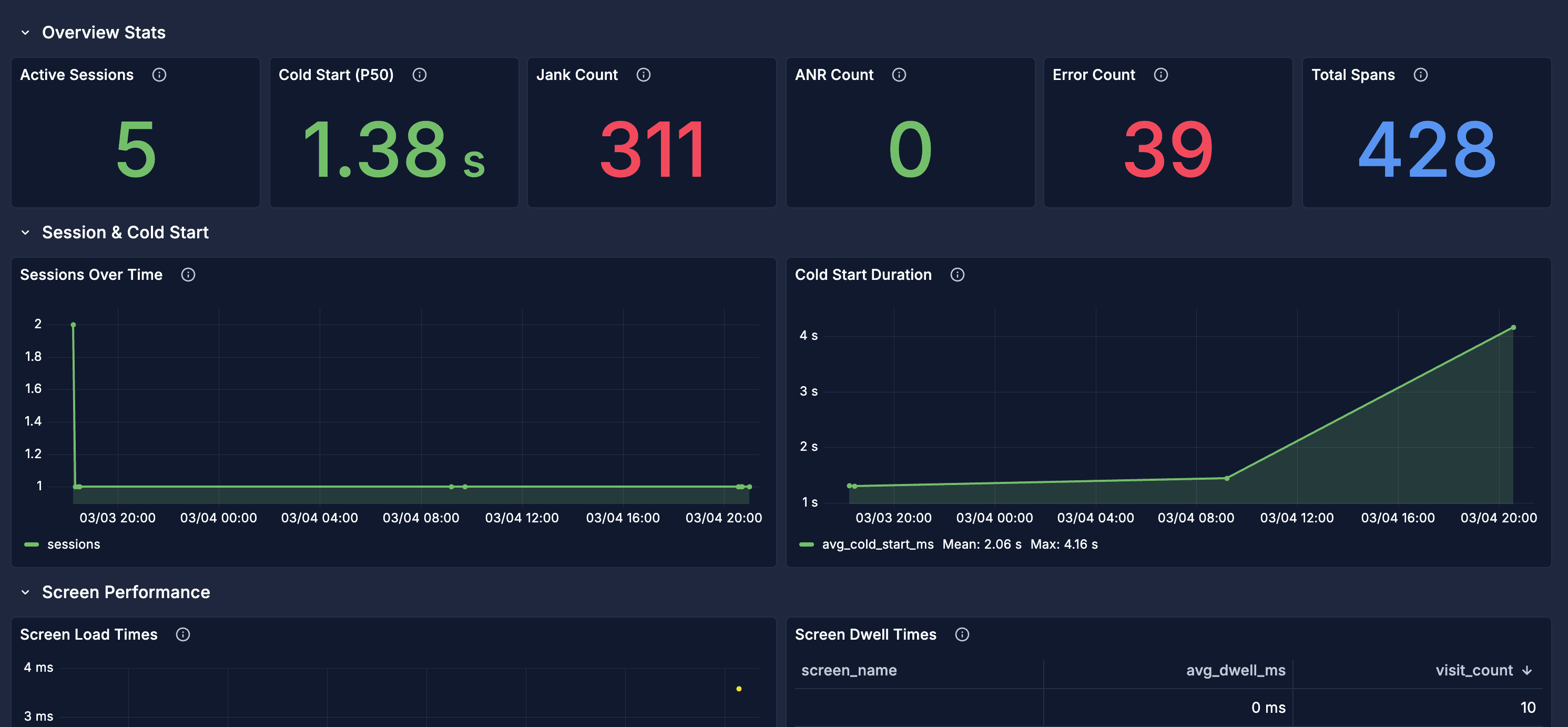The image size is (1568, 727).
Task: Click the yellow data point on Screen Load Times
Action: [x=739, y=689]
